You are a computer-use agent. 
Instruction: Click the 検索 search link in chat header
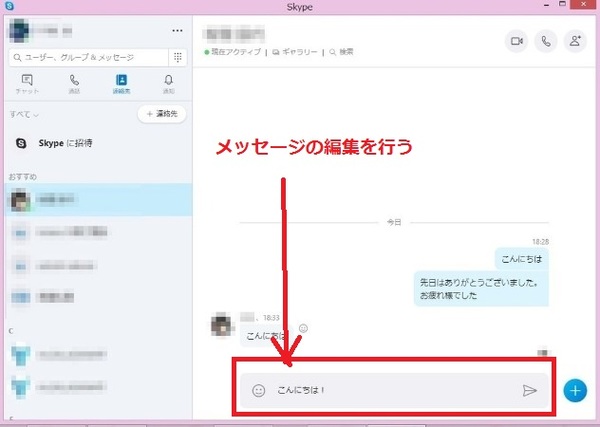click(x=342, y=51)
